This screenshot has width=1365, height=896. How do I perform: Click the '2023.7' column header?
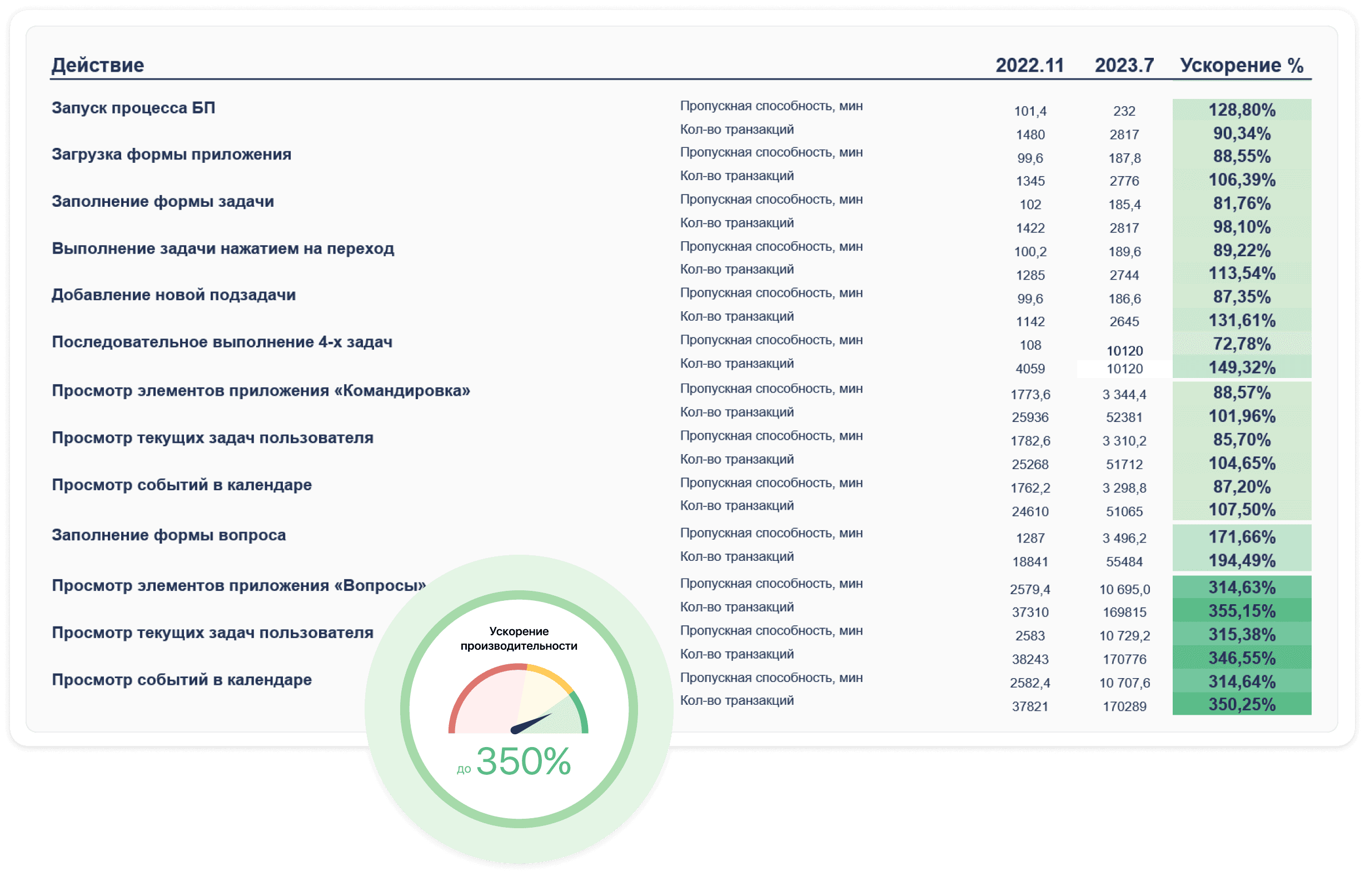click(x=1124, y=66)
